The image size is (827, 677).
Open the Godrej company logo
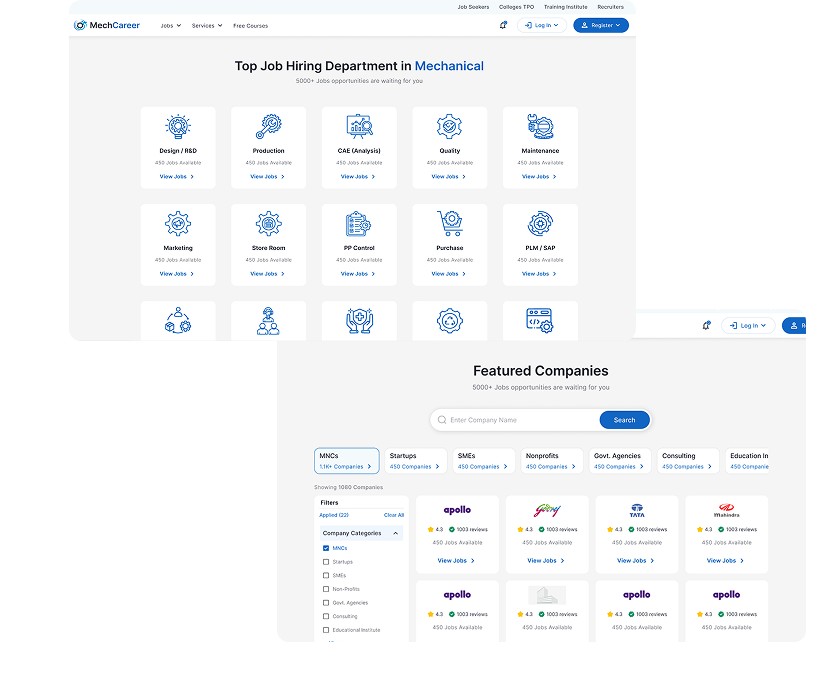[x=547, y=510]
